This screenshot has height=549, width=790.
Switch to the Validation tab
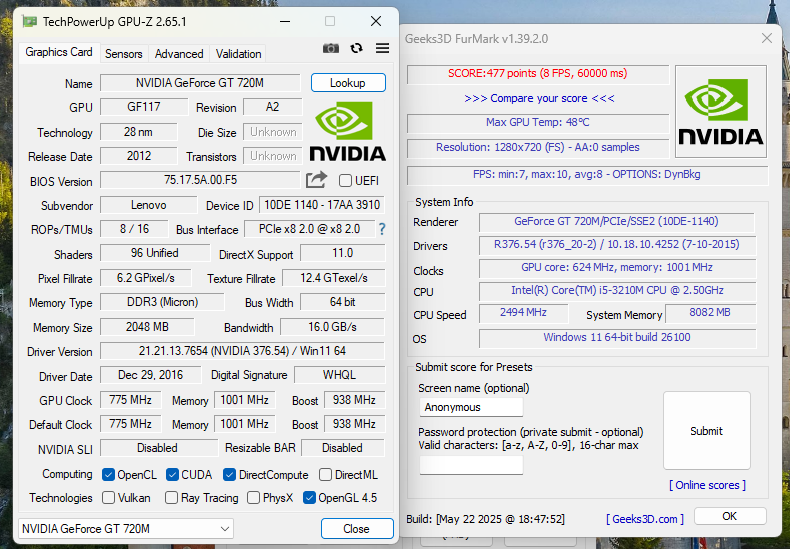[238, 54]
